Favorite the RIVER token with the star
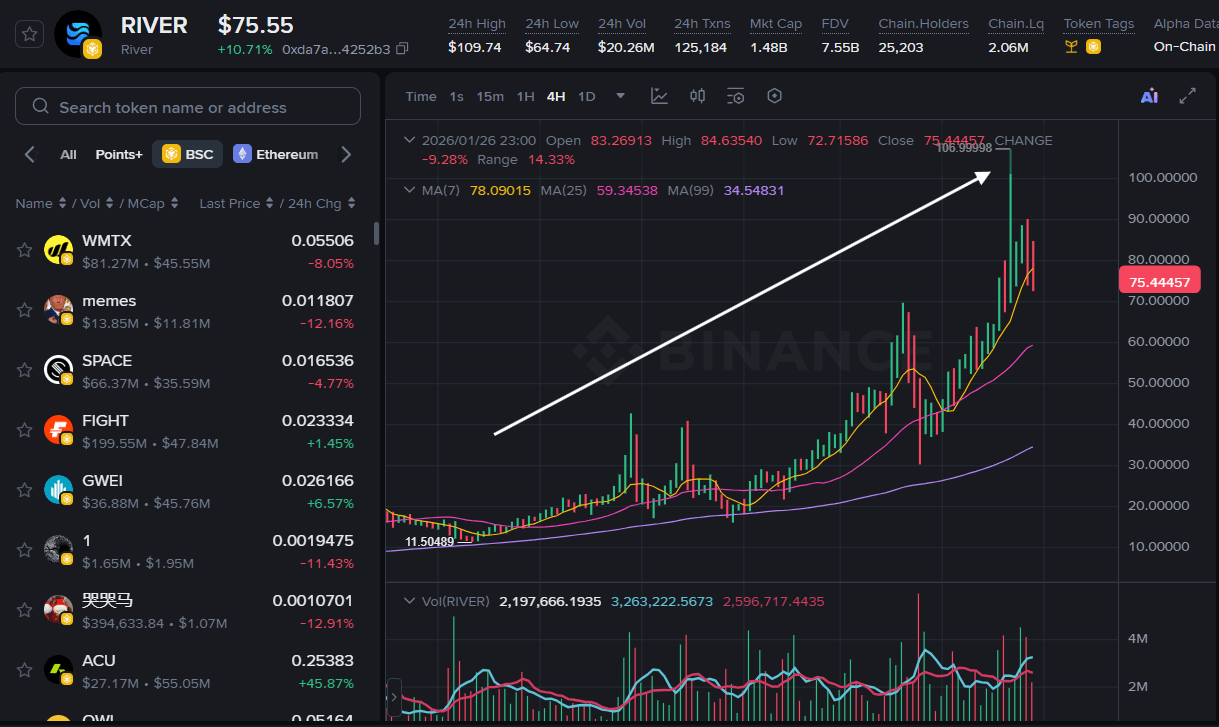This screenshot has height=727, width=1219. tap(30, 34)
